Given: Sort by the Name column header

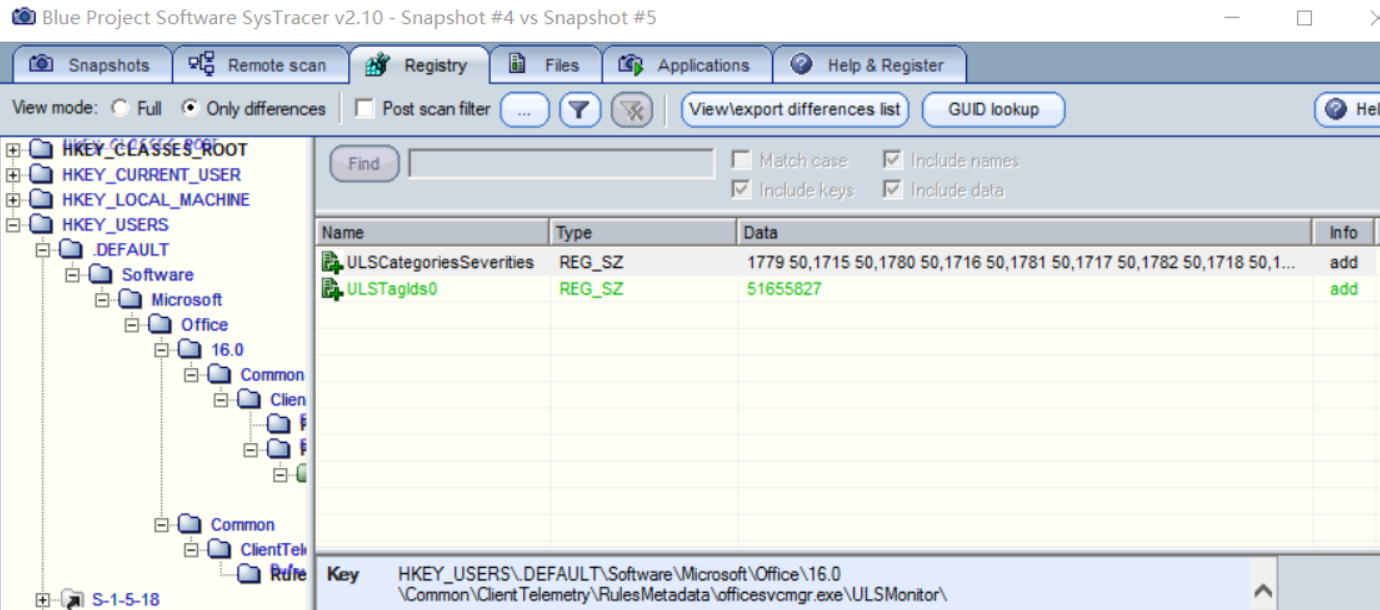Looking at the screenshot, I should 433,232.
